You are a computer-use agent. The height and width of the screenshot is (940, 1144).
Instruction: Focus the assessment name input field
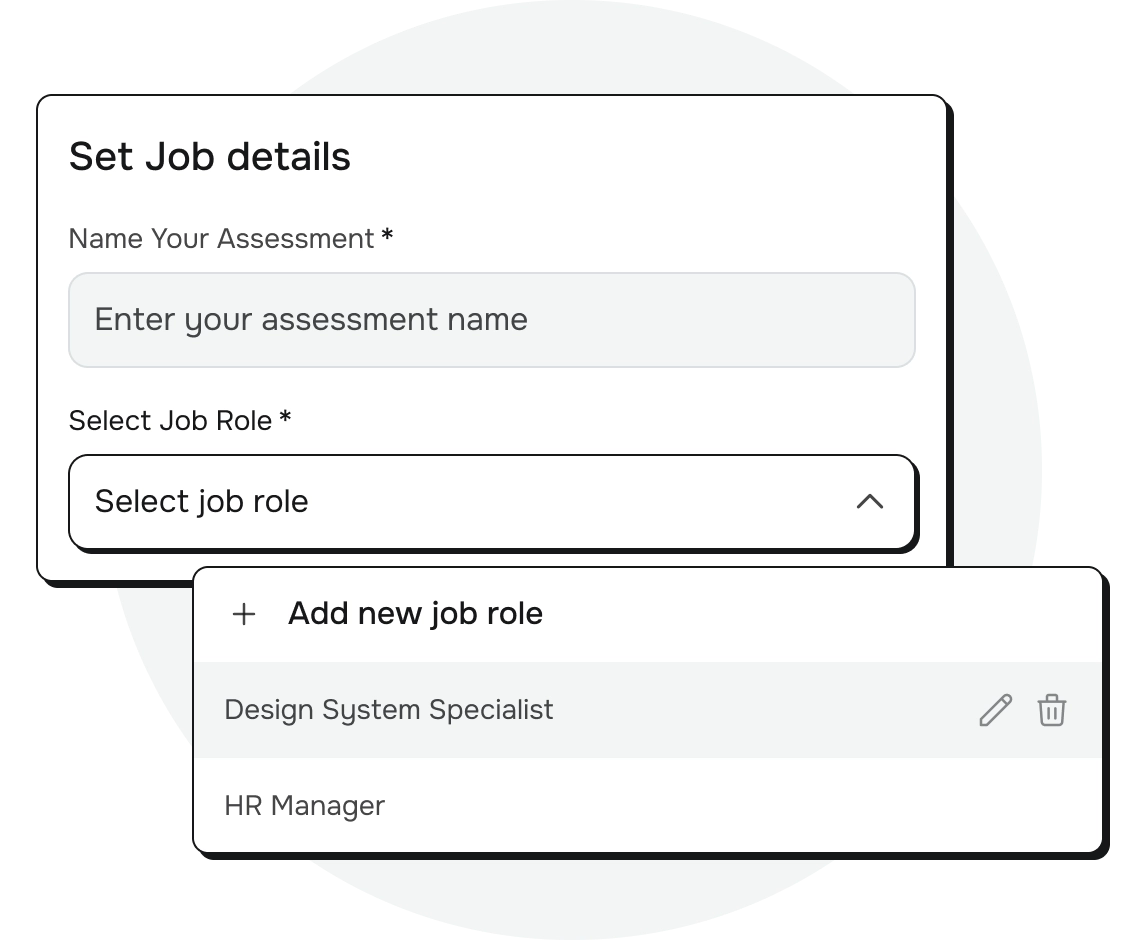coord(491,320)
